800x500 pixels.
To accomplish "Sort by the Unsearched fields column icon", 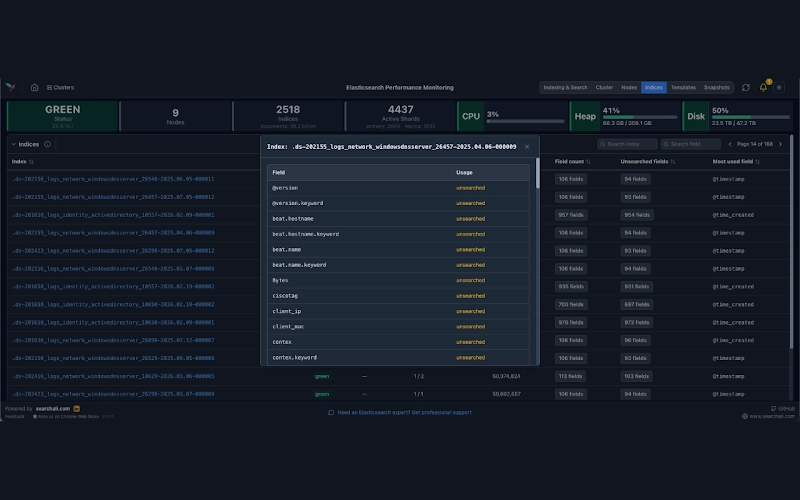I will click(x=673, y=162).
